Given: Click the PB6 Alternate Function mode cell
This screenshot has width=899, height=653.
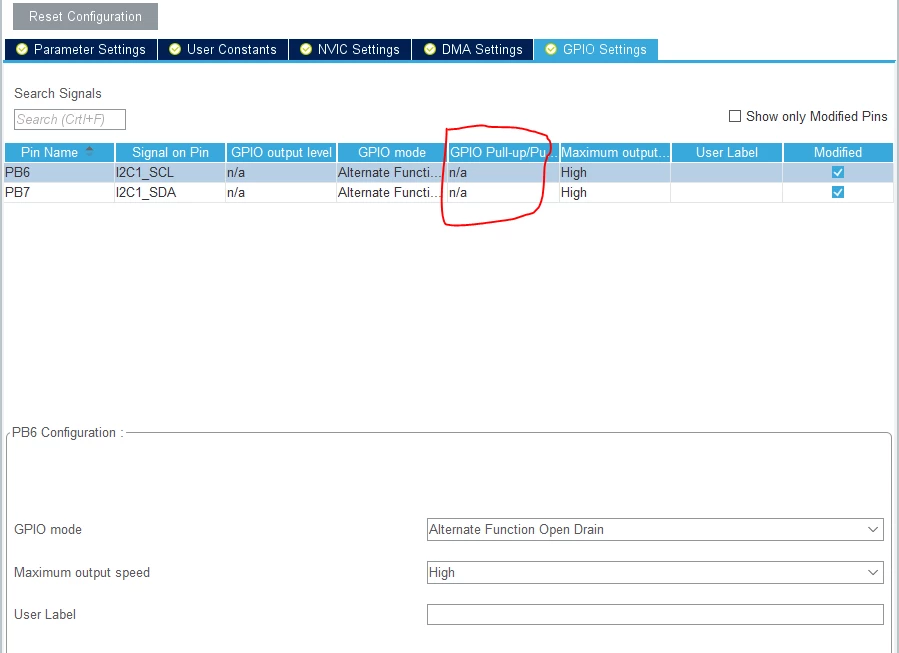Looking at the screenshot, I should pyautogui.click(x=392, y=173).
